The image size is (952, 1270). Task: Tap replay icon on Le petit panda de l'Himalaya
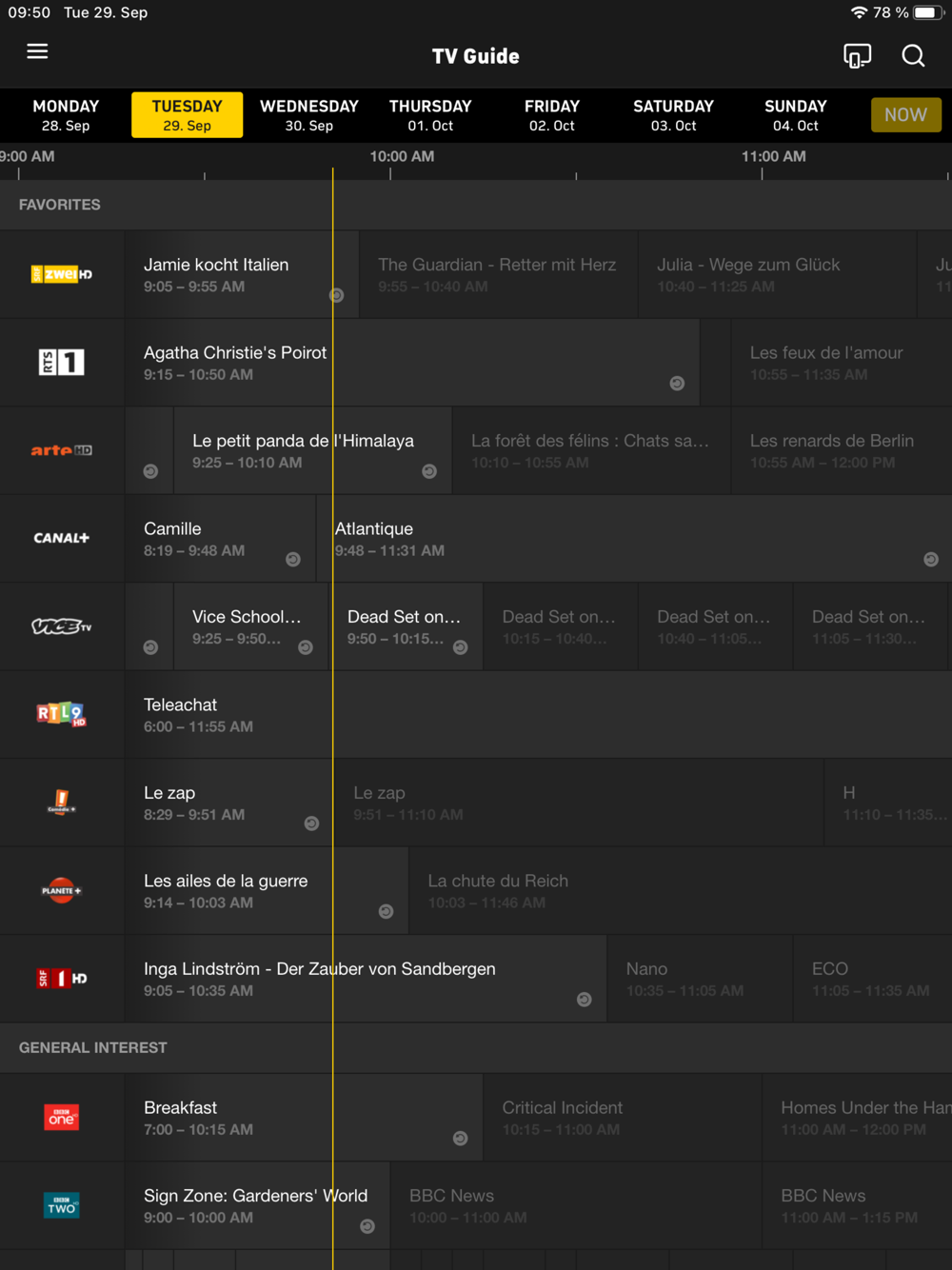pos(429,471)
